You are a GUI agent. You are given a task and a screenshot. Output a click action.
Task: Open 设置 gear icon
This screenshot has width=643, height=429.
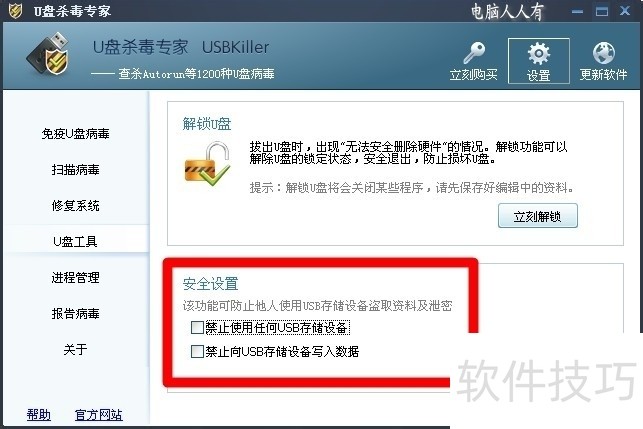click(x=538, y=54)
